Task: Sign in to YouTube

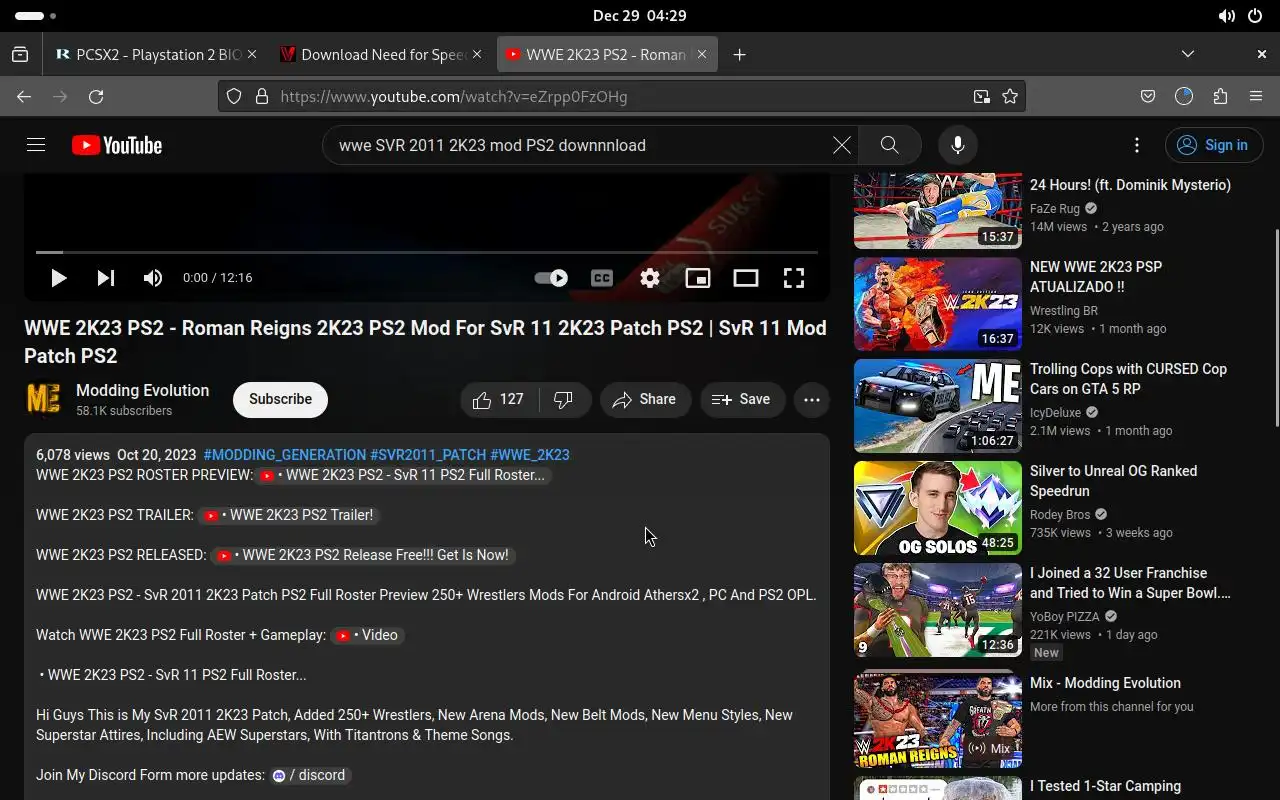Action: [x=1214, y=145]
